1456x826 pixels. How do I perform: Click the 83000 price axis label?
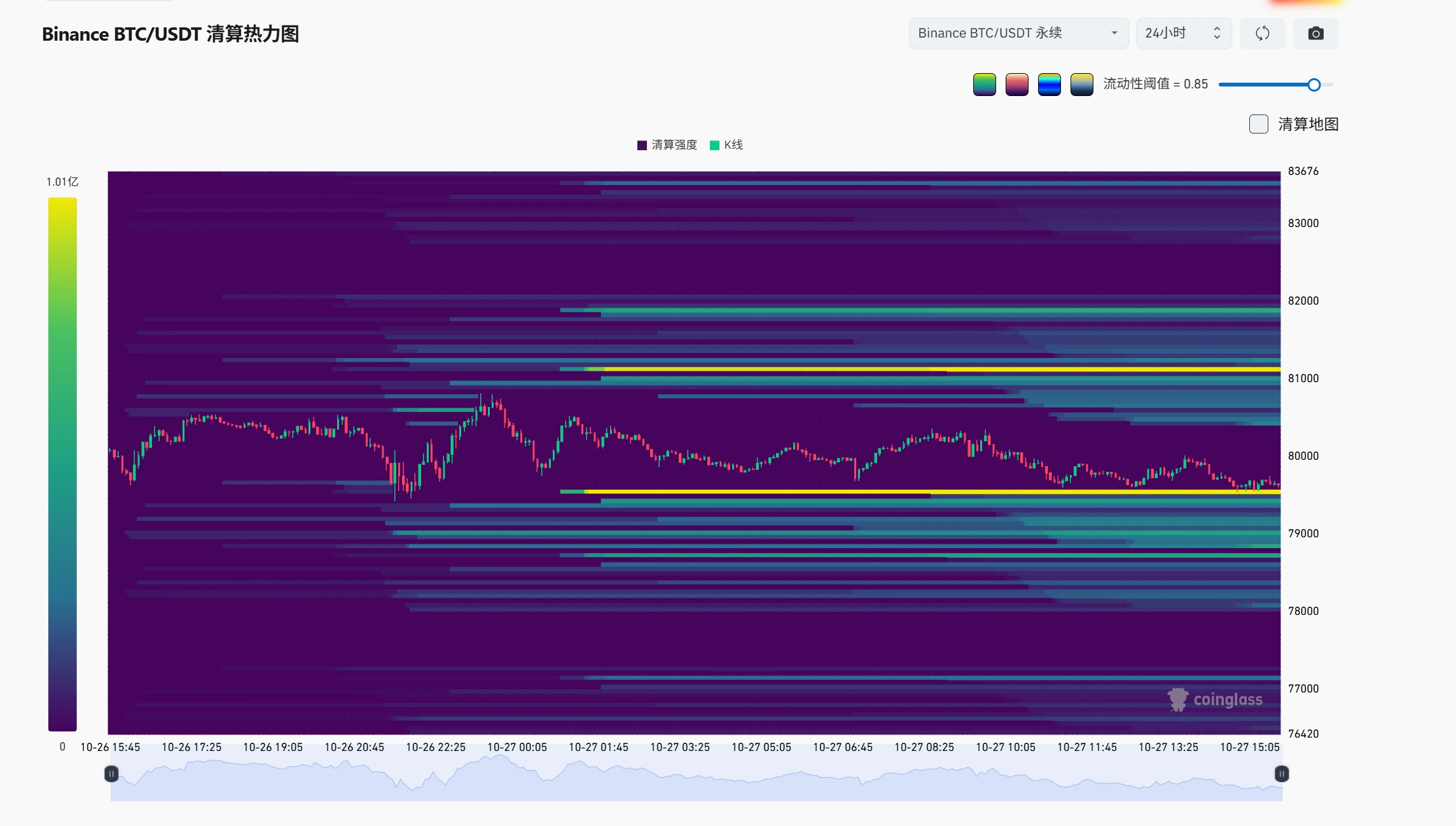pos(1303,223)
